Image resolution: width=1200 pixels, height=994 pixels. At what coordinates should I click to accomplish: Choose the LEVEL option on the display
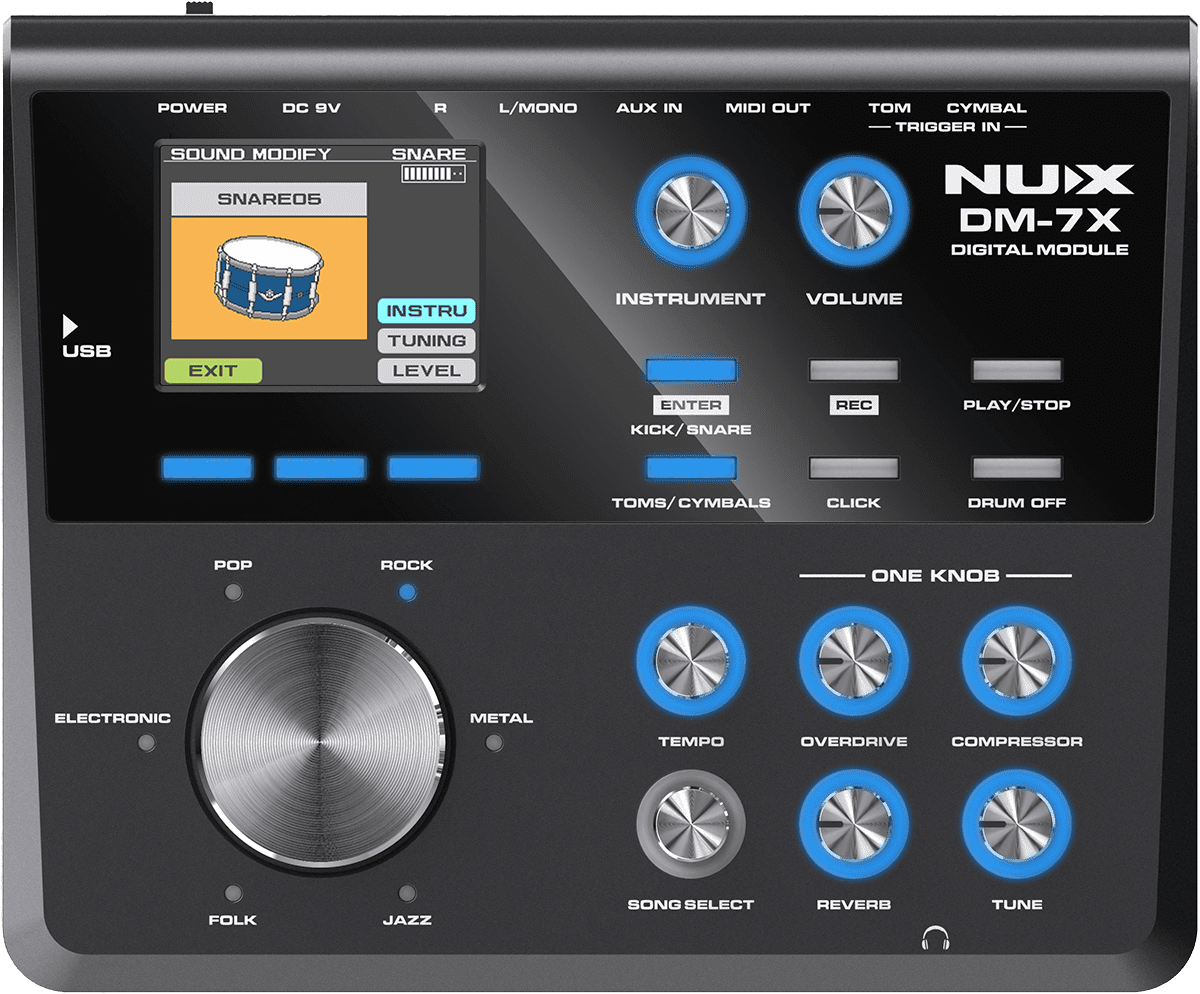(x=426, y=371)
